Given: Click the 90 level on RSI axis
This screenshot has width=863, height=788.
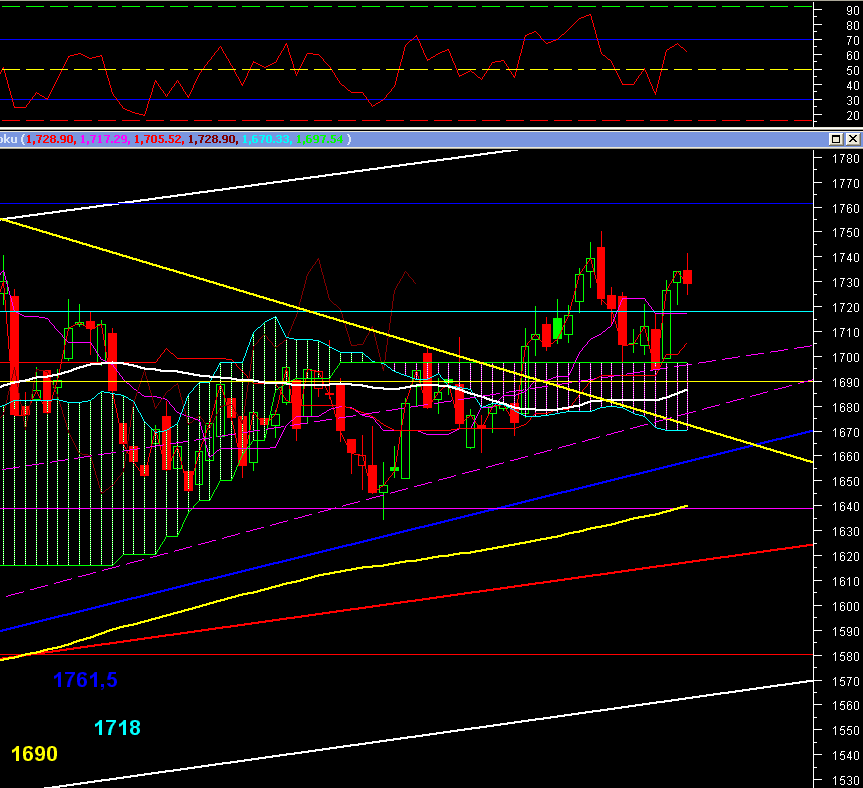Looking at the screenshot, I should [853, 10].
